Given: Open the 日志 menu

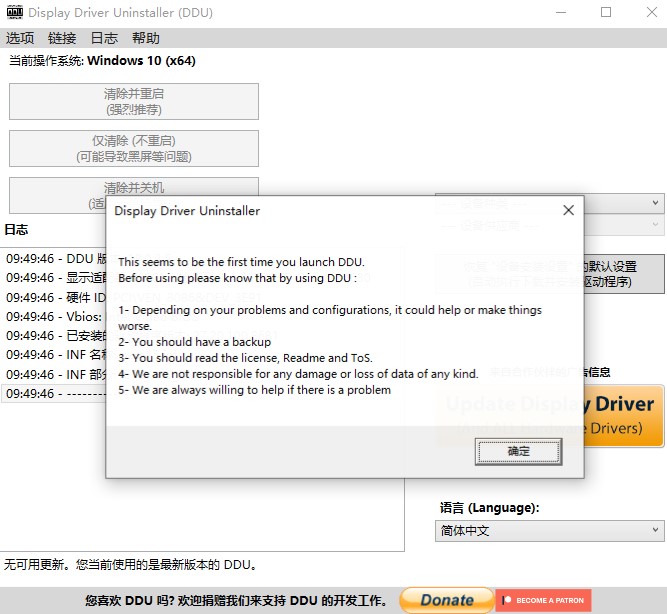Looking at the screenshot, I should tap(104, 38).
